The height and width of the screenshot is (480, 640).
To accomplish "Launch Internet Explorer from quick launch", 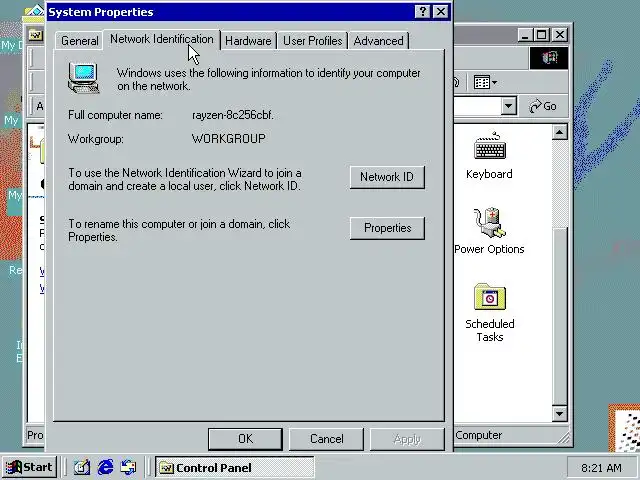I will click(105, 467).
